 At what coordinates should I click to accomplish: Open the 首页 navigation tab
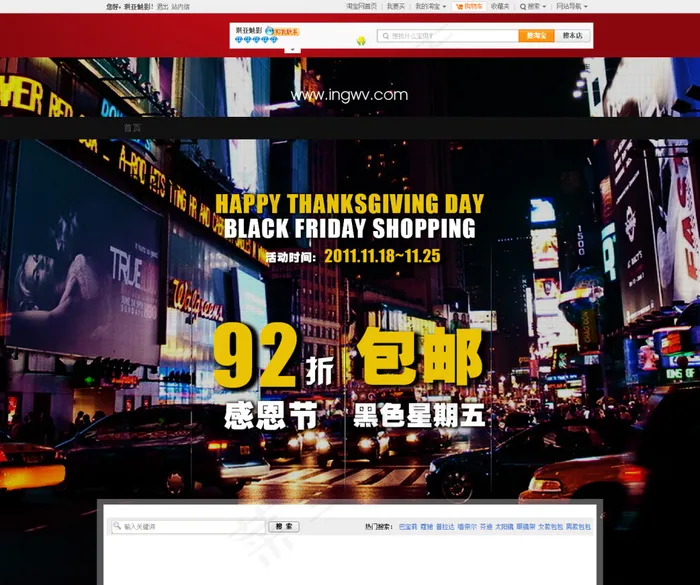132,128
